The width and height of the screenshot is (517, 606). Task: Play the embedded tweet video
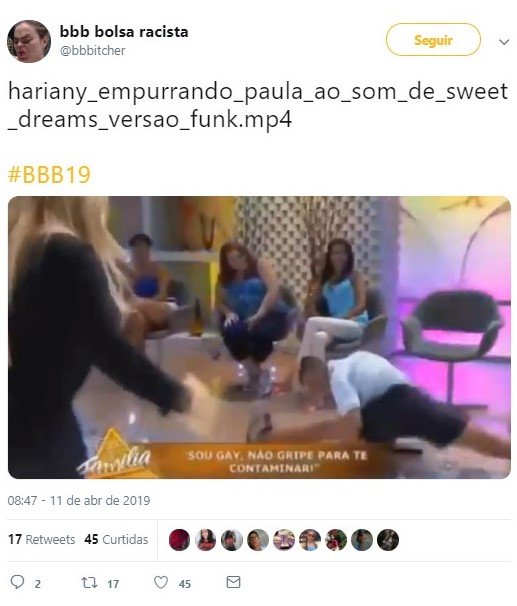click(x=259, y=337)
